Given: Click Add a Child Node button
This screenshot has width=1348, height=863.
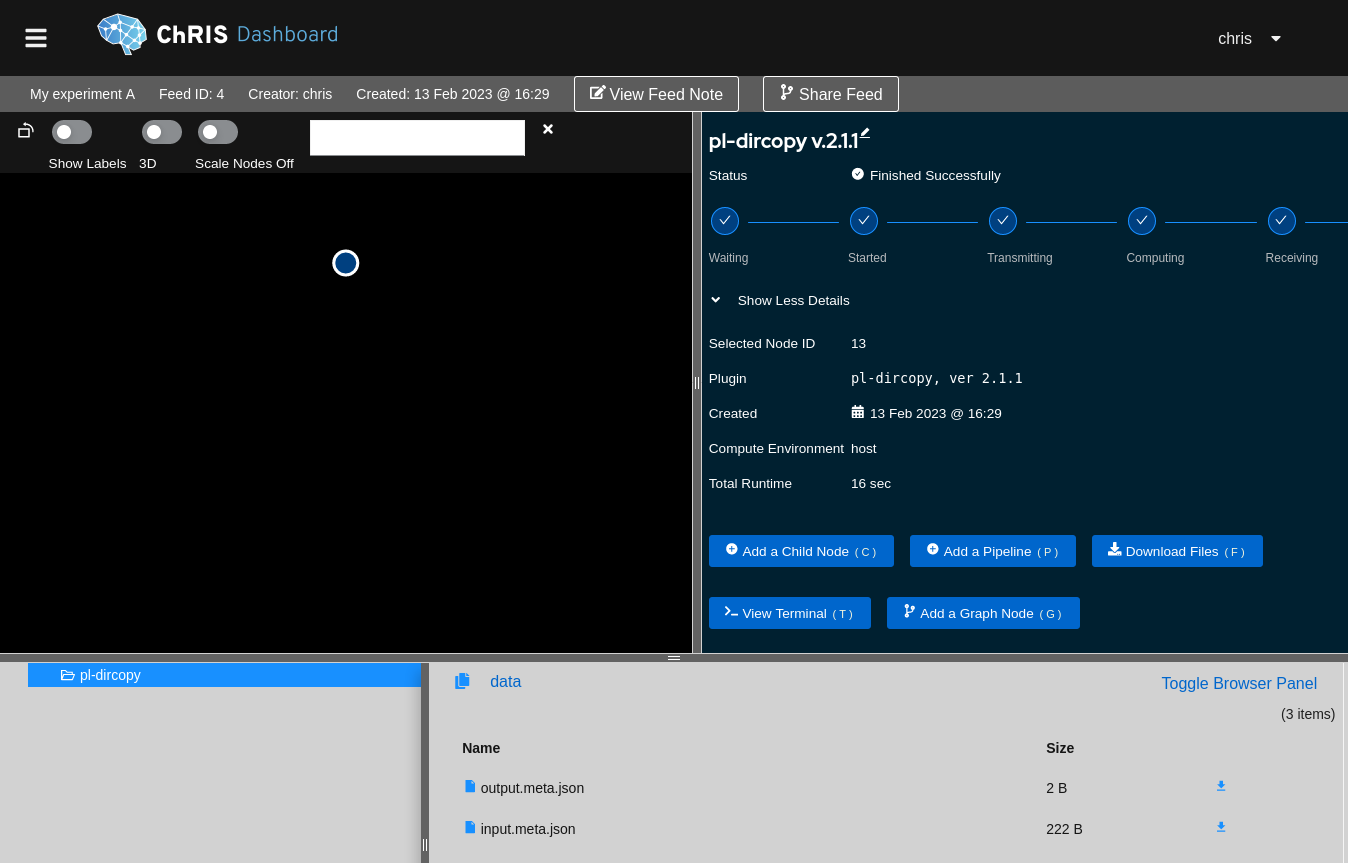Looking at the screenshot, I should (x=801, y=551).
